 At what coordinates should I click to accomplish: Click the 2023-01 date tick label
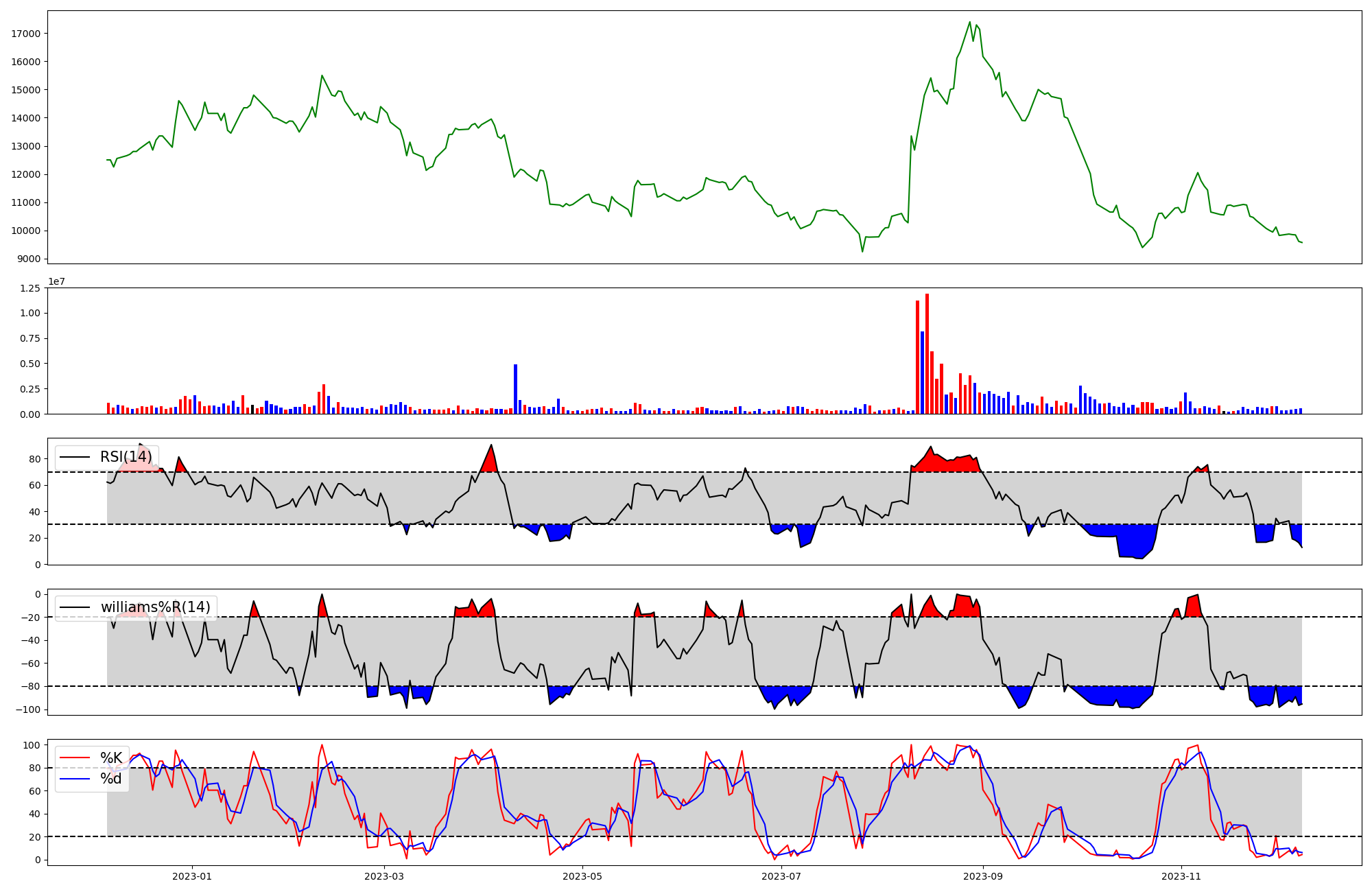click(x=192, y=876)
